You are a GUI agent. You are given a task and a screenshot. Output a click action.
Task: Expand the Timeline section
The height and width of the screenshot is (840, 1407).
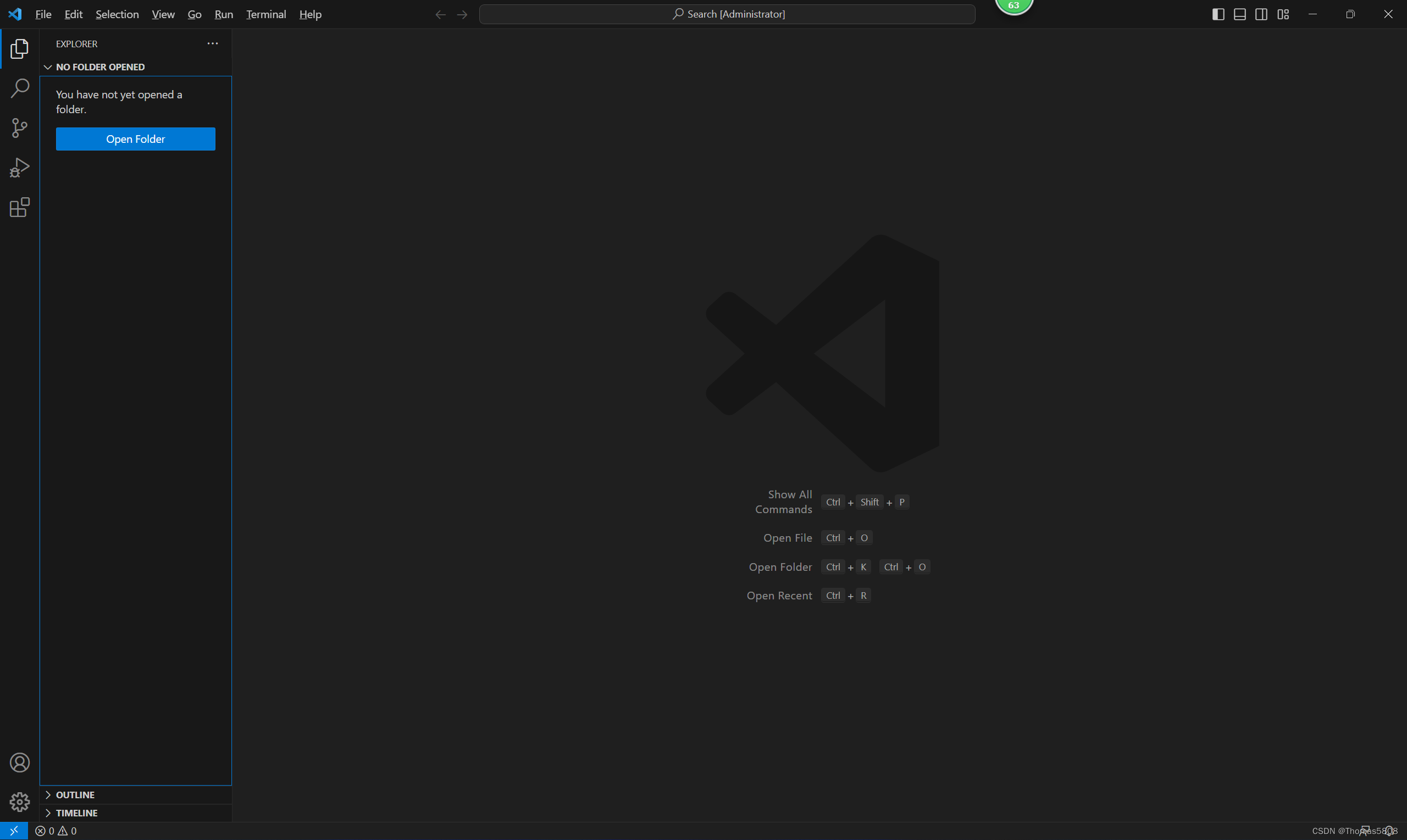(77, 813)
